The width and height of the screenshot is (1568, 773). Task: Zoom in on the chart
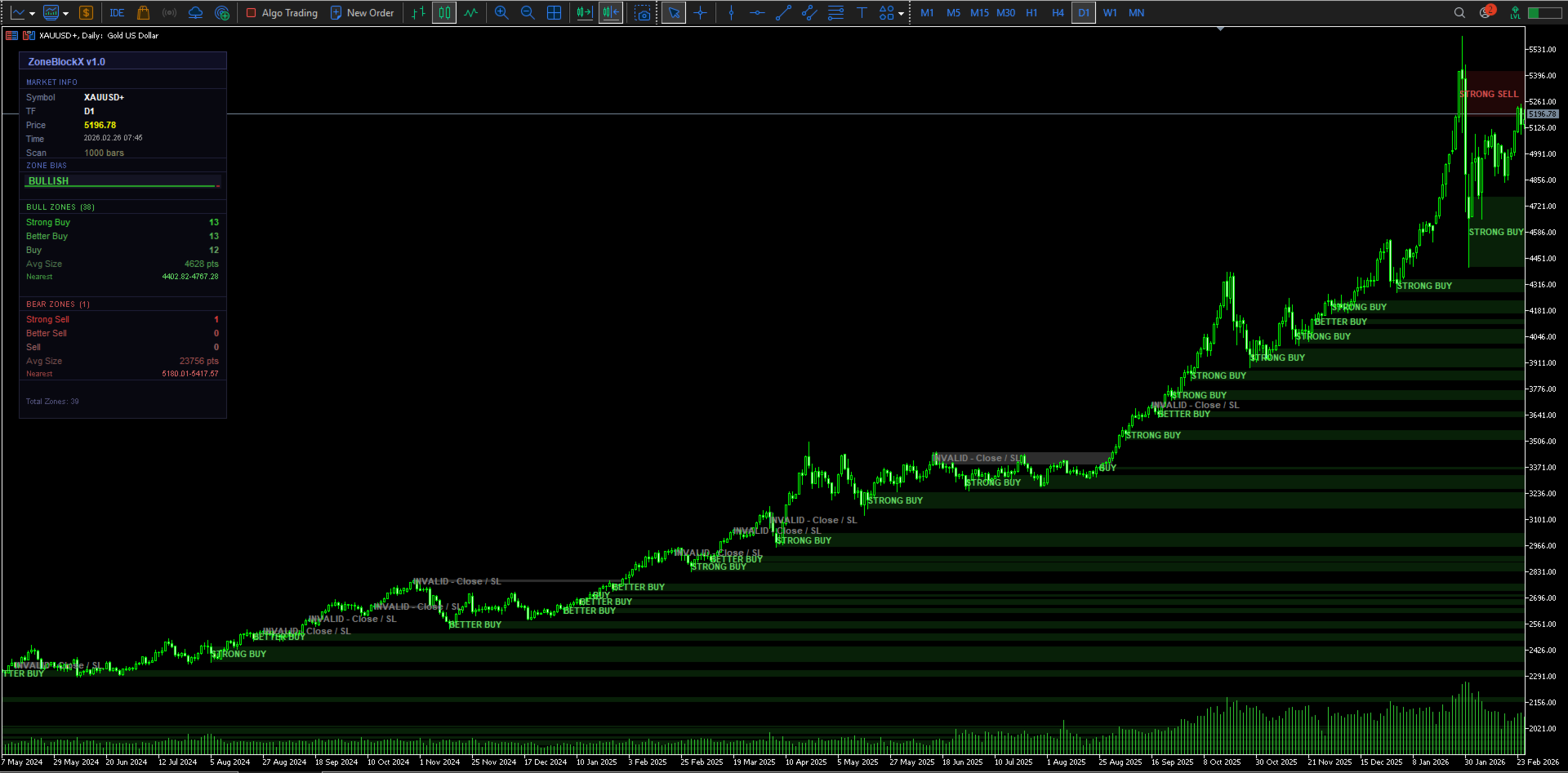[501, 13]
